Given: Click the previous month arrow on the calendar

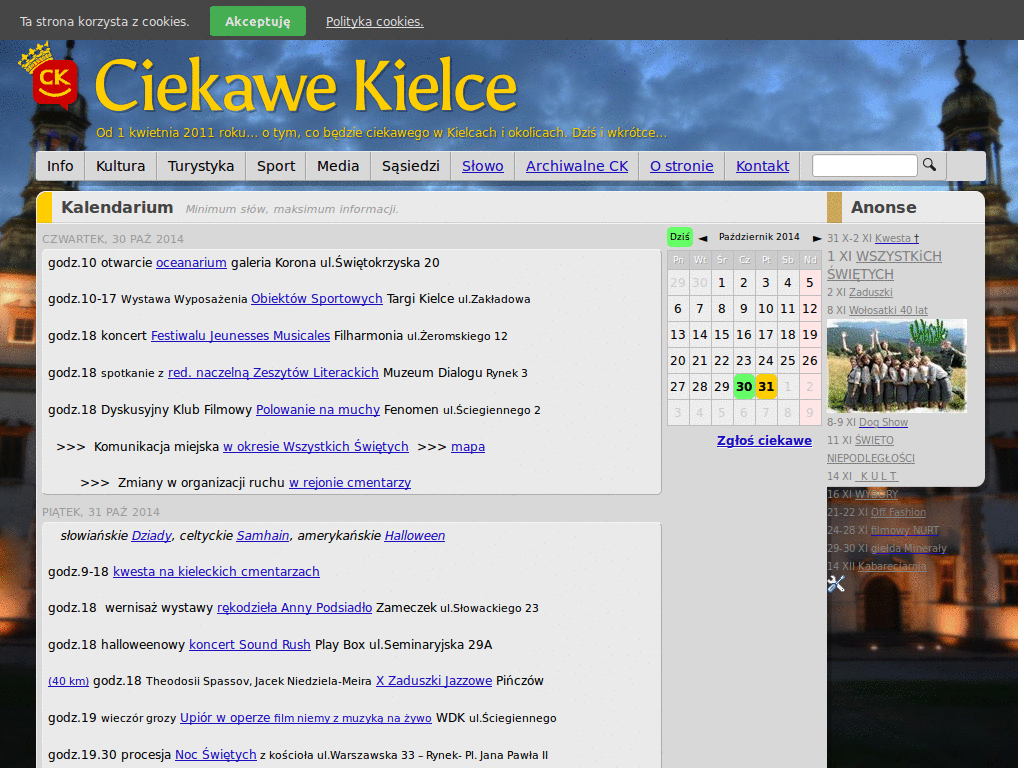Looking at the screenshot, I should tap(703, 237).
